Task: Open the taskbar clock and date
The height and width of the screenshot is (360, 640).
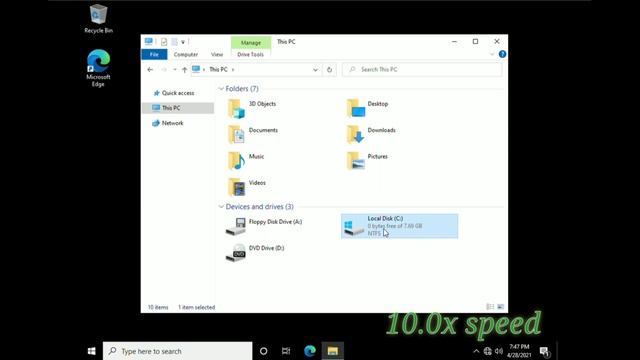Action: point(519,351)
